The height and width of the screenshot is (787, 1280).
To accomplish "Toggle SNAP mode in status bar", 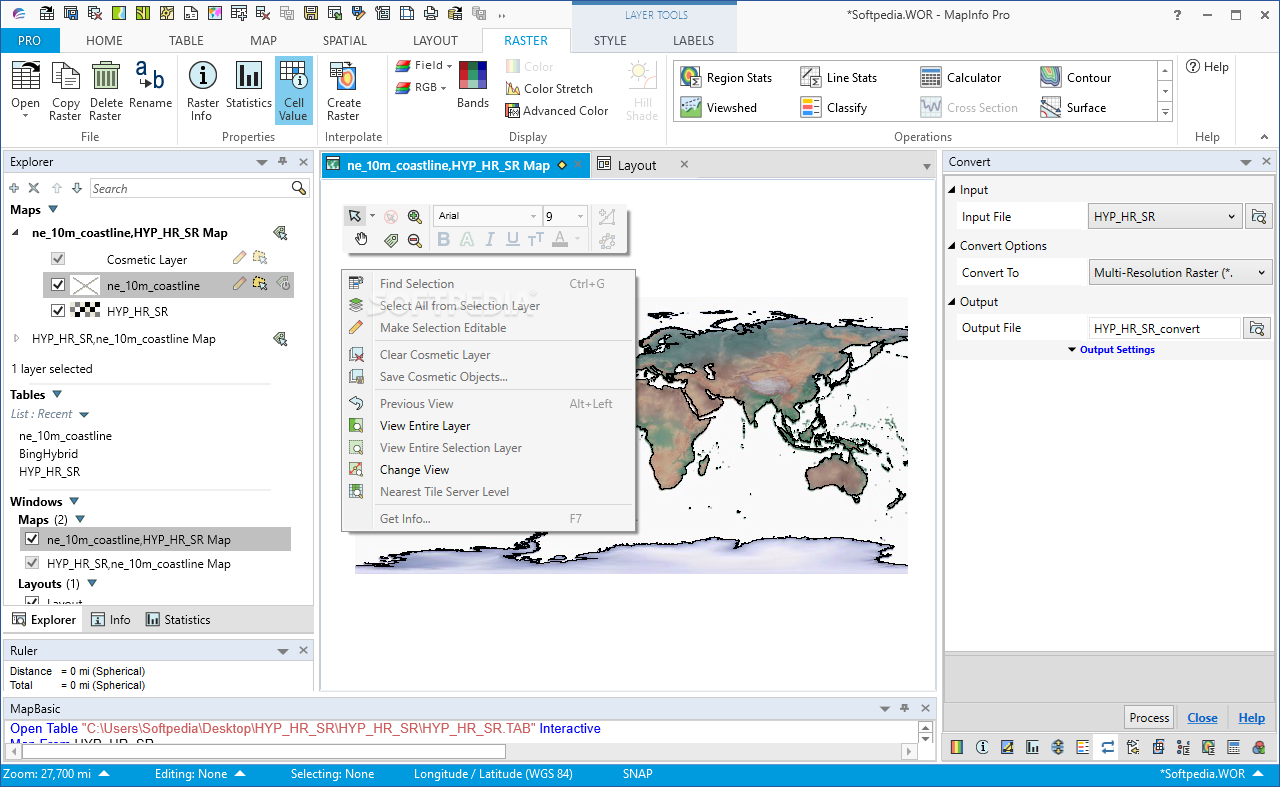I will (x=638, y=774).
